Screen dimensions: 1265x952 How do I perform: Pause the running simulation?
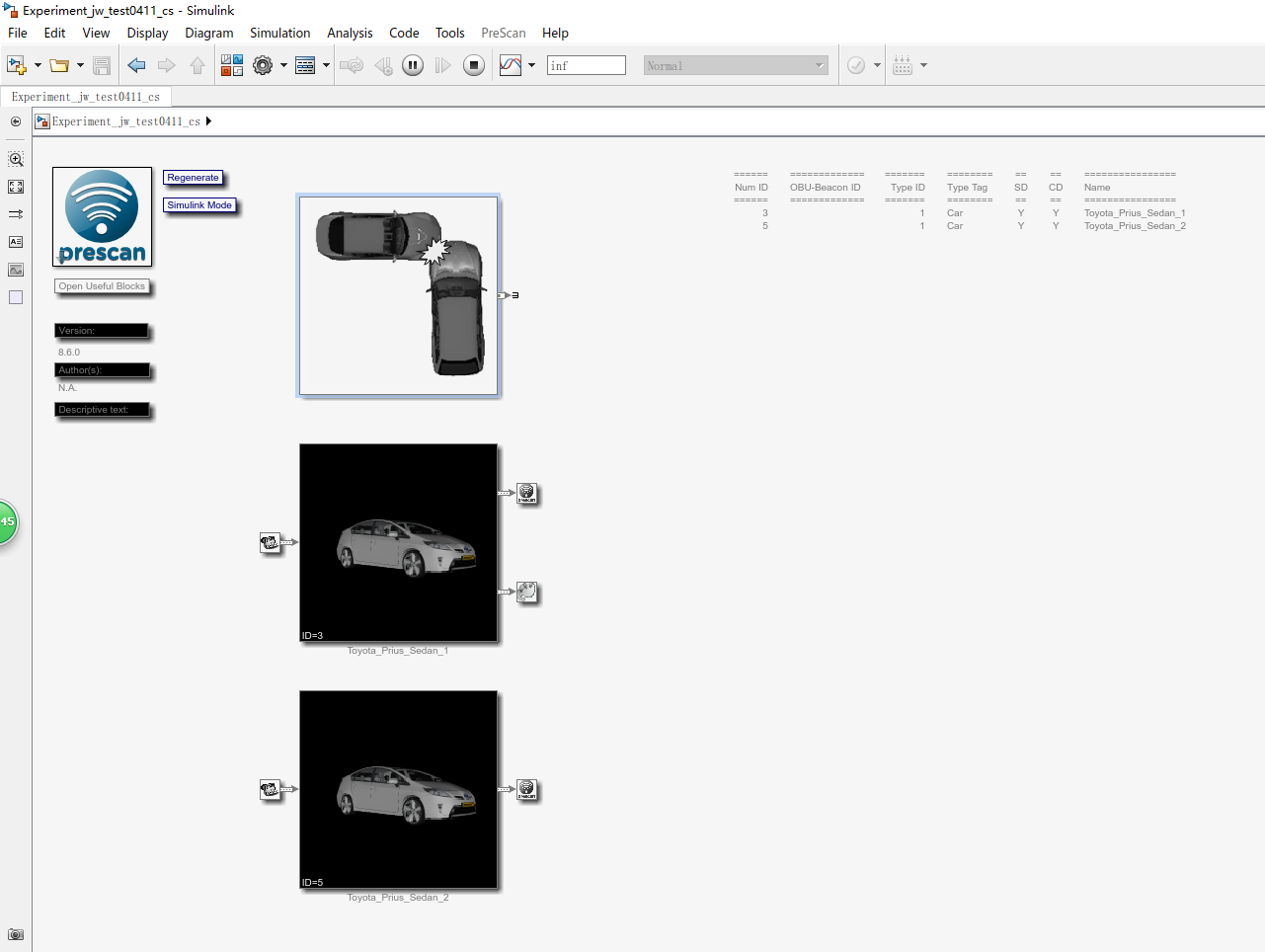[x=413, y=66]
